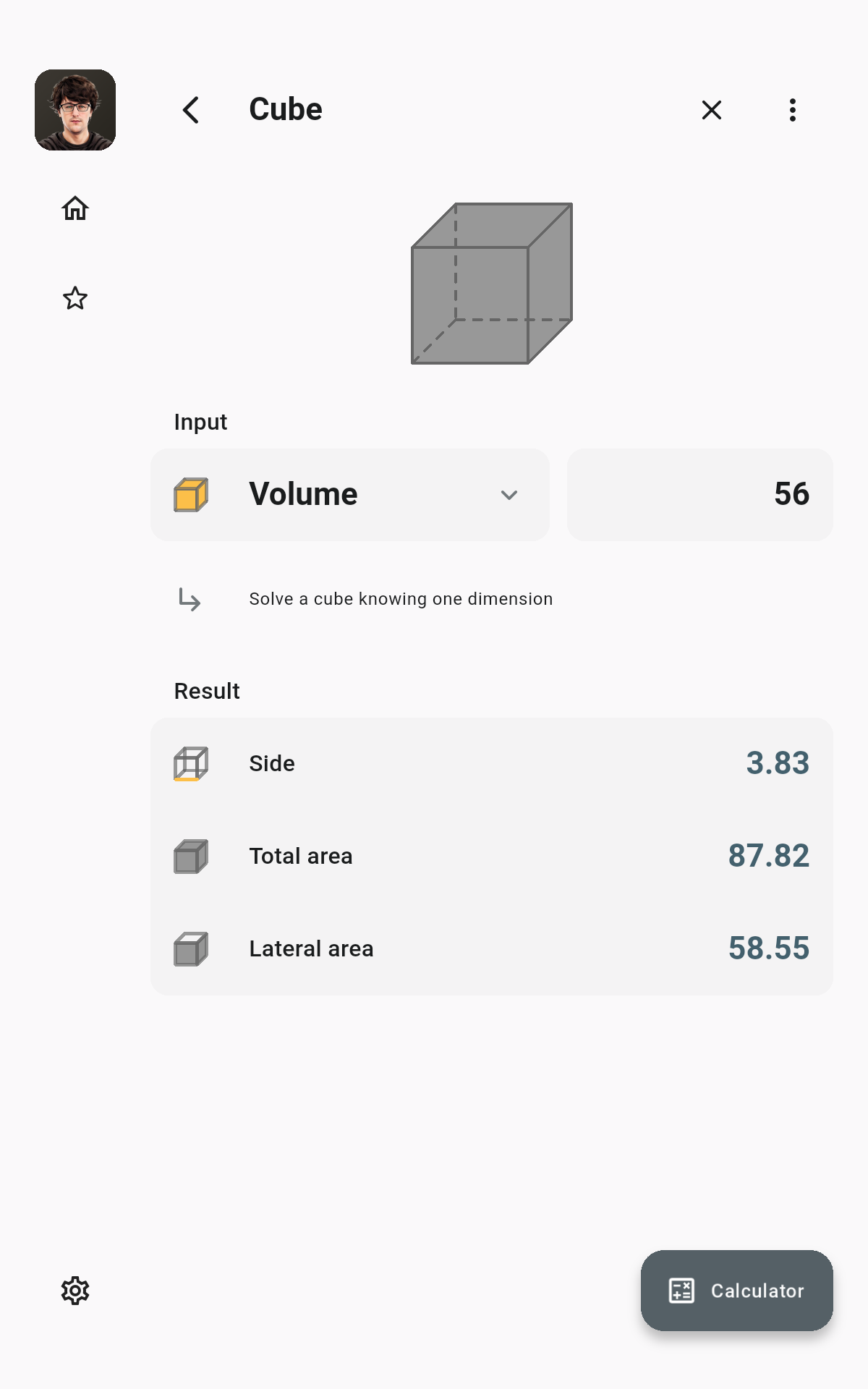Viewport: 868px width, 1389px height.
Task: Click the Total area cube icon
Action: click(191, 857)
